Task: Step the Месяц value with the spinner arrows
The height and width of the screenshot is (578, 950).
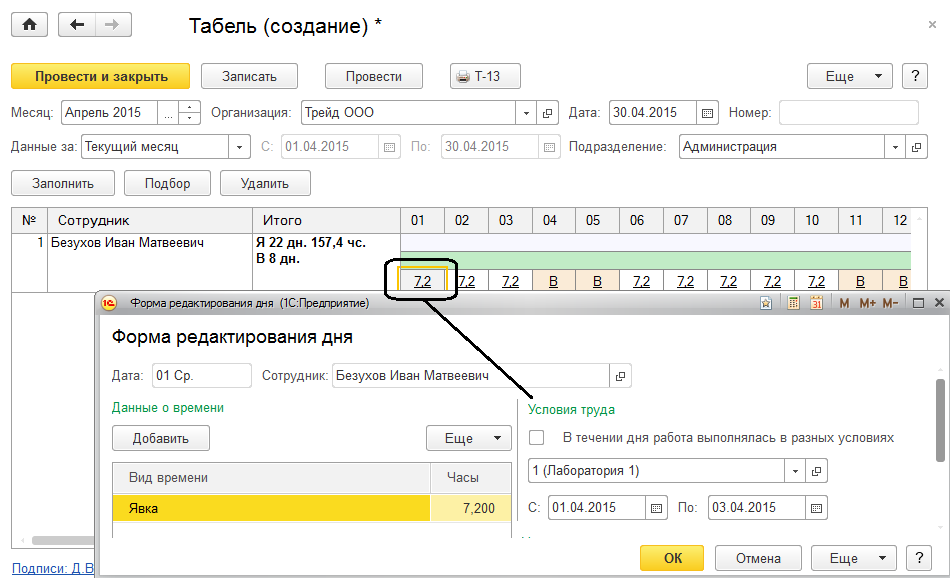Action: pos(190,113)
